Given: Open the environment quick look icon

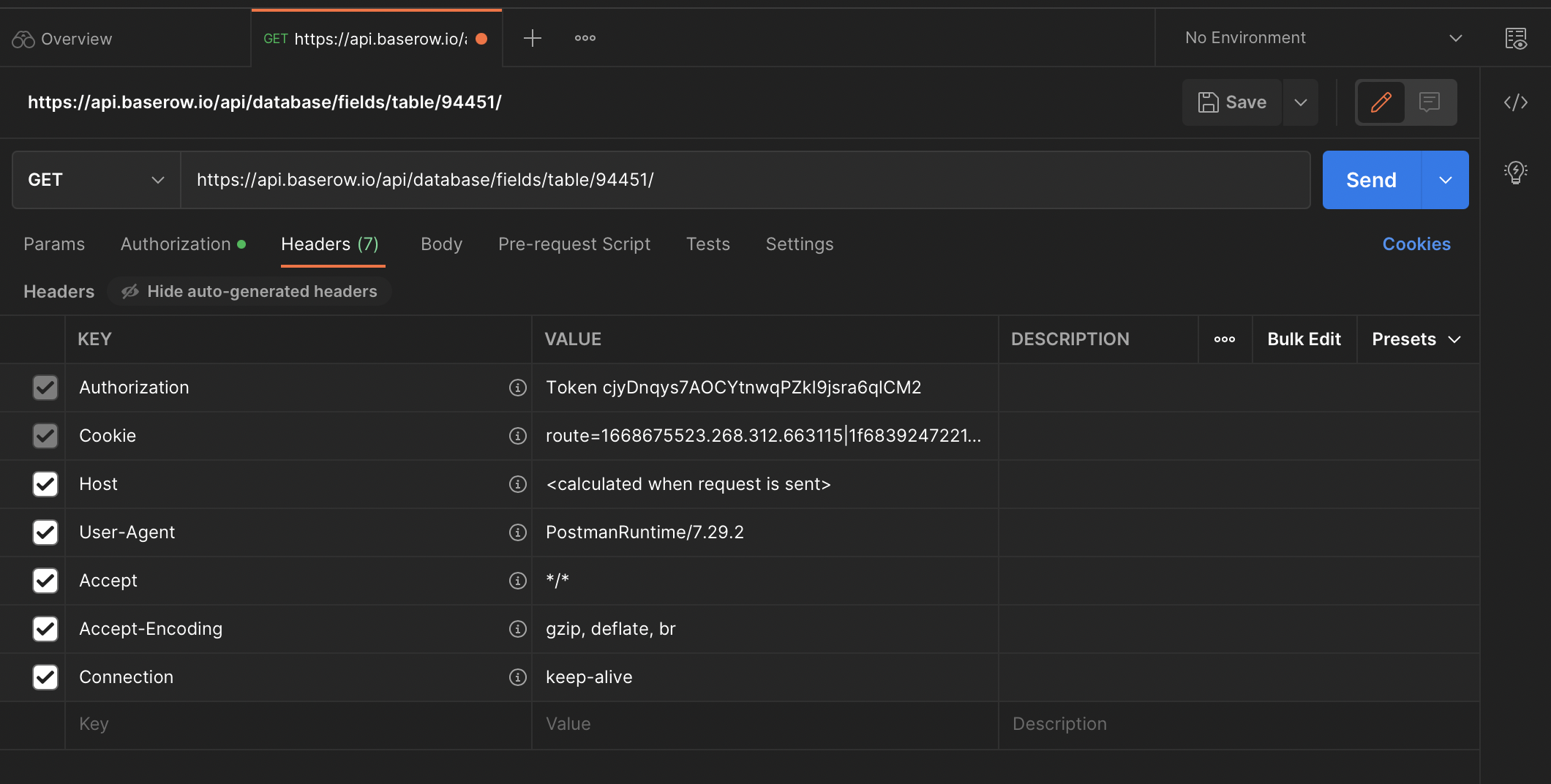Looking at the screenshot, I should 1515,38.
